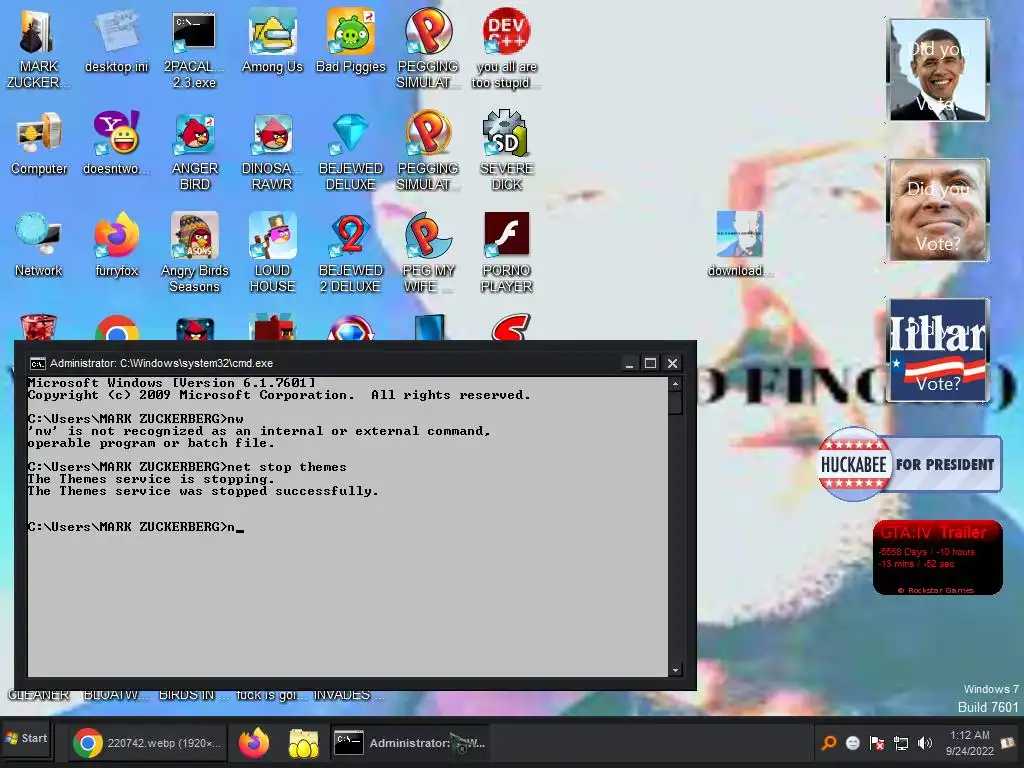The image size is (1024, 768).
Task: Launch the Among Us desktop shortcut
Action: [x=272, y=42]
